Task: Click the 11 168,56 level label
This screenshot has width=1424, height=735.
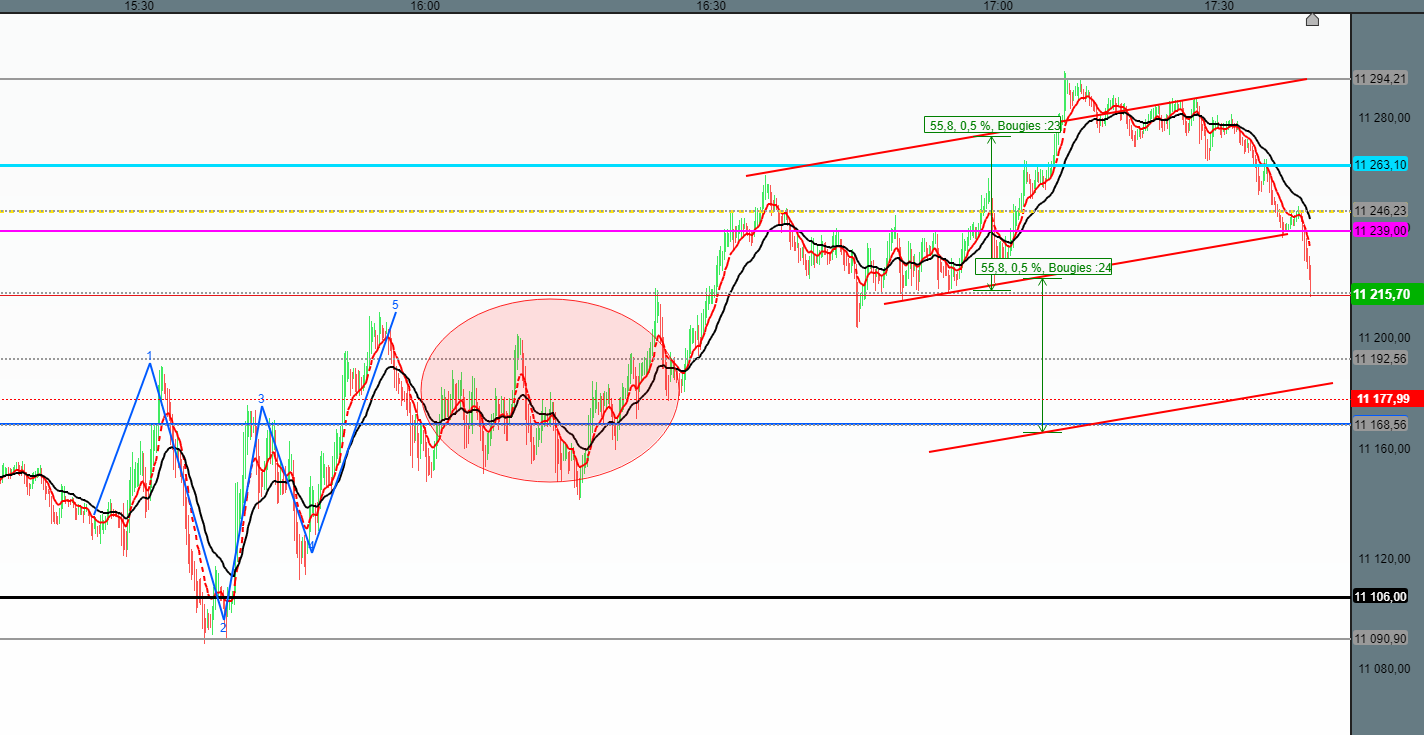Action: (x=1380, y=424)
